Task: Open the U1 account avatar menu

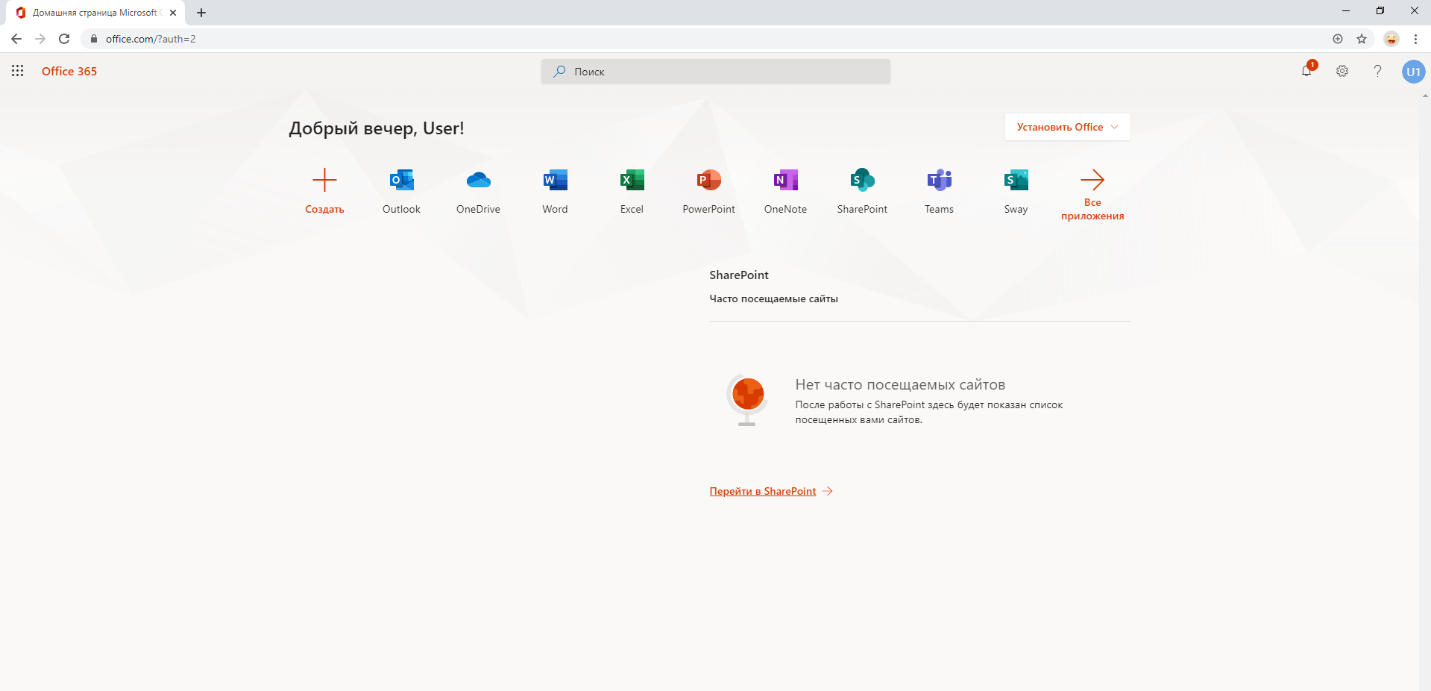Action: (1413, 71)
